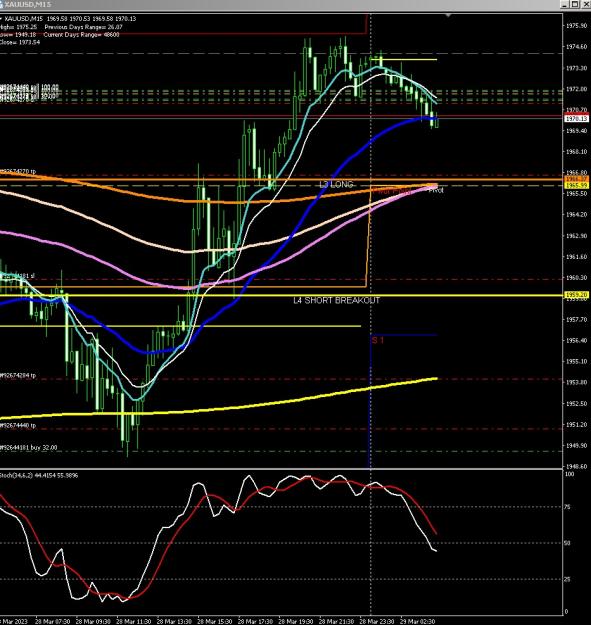This screenshot has height=625, width=591.
Task: Click the stochastic 50 level scale value
Action: pyautogui.click(x=567, y=543)
